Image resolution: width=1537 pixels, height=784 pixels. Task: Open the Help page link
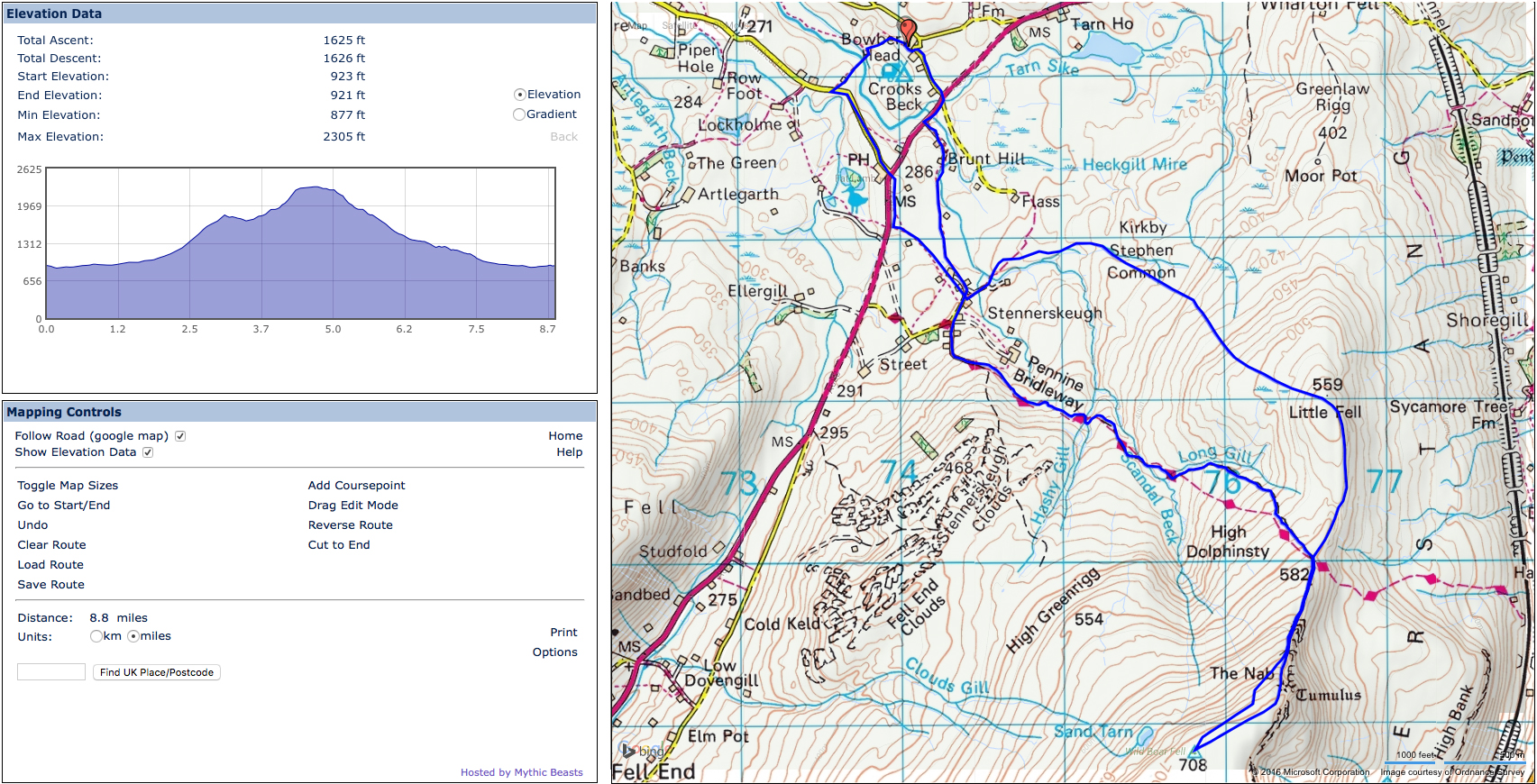click(569, 452)
